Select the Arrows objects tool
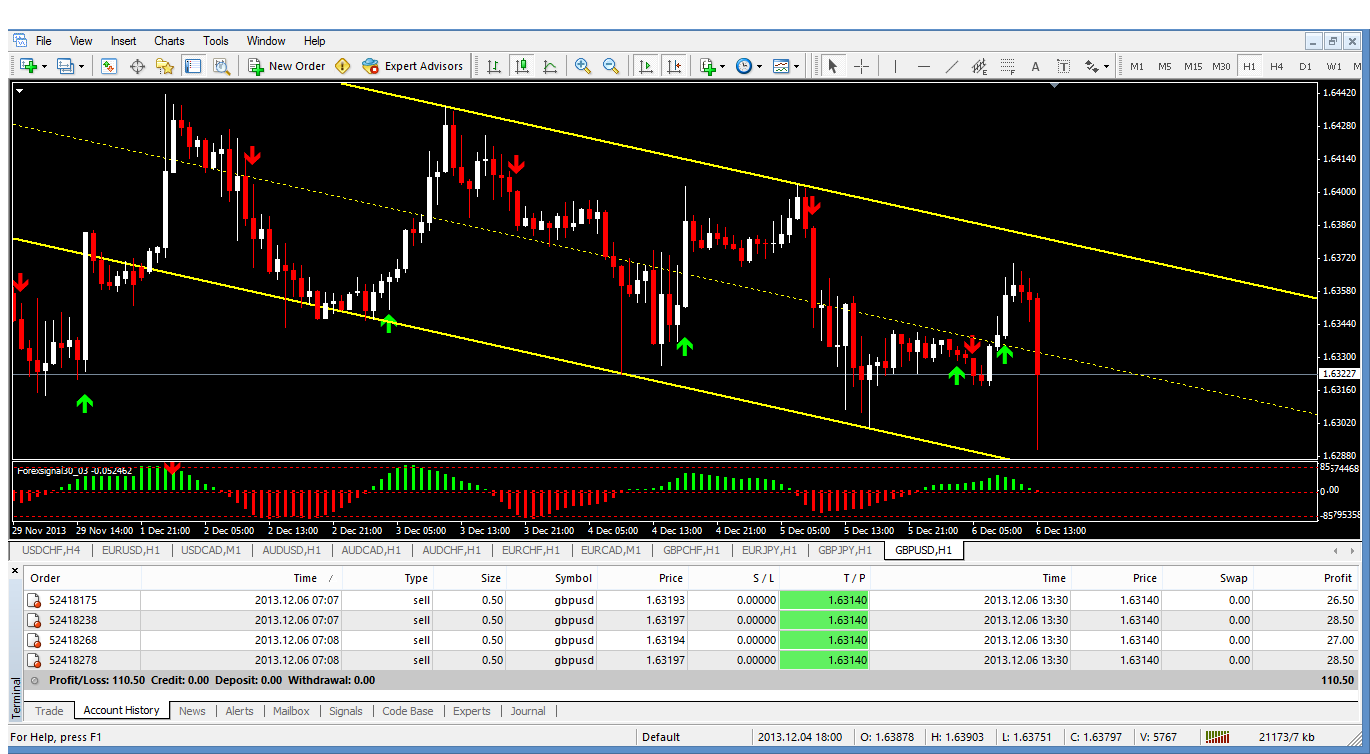1370x754 pixels. (x=1092, y=66)
